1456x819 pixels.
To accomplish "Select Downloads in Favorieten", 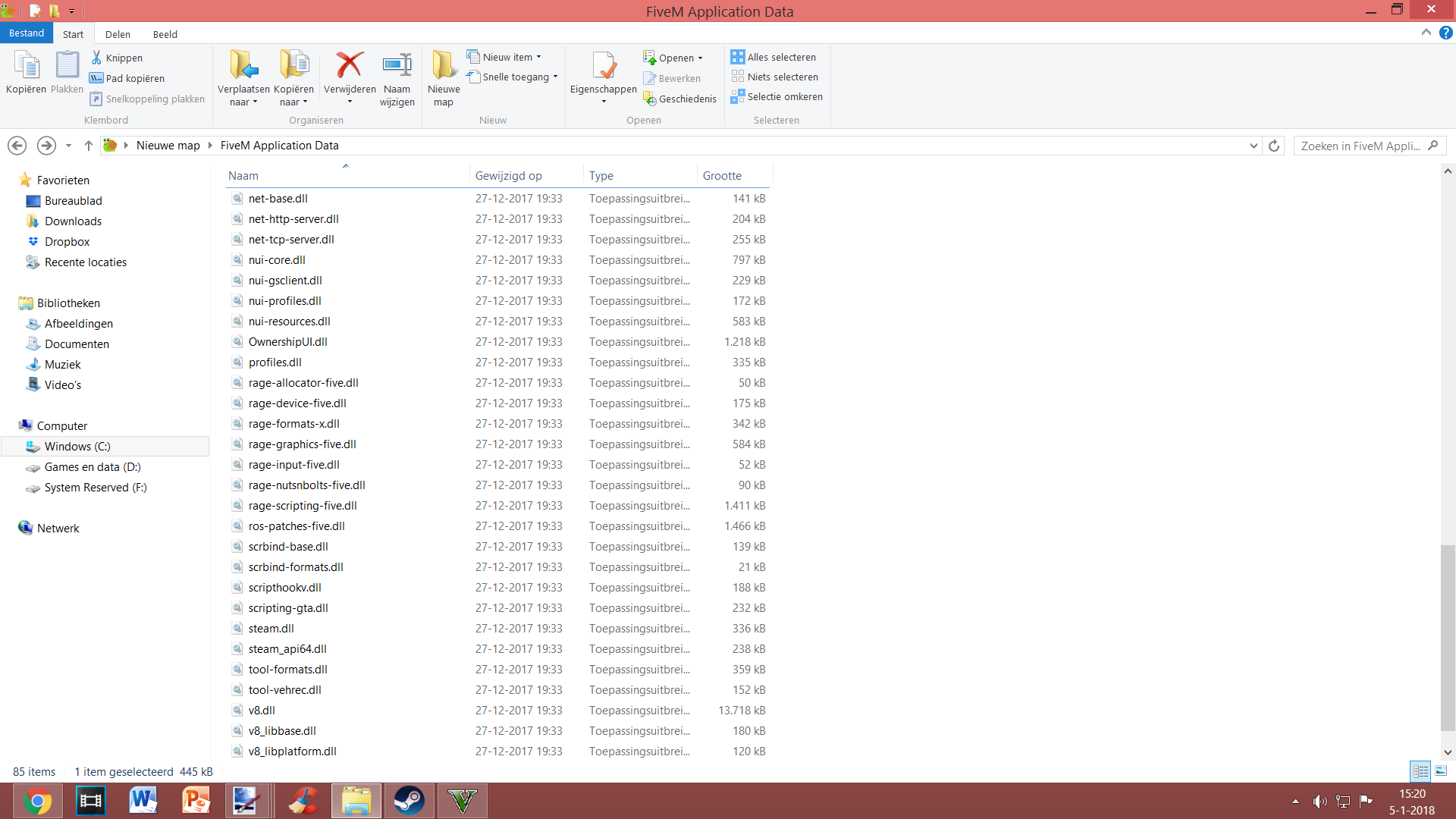I will click(x=73, y=221).
